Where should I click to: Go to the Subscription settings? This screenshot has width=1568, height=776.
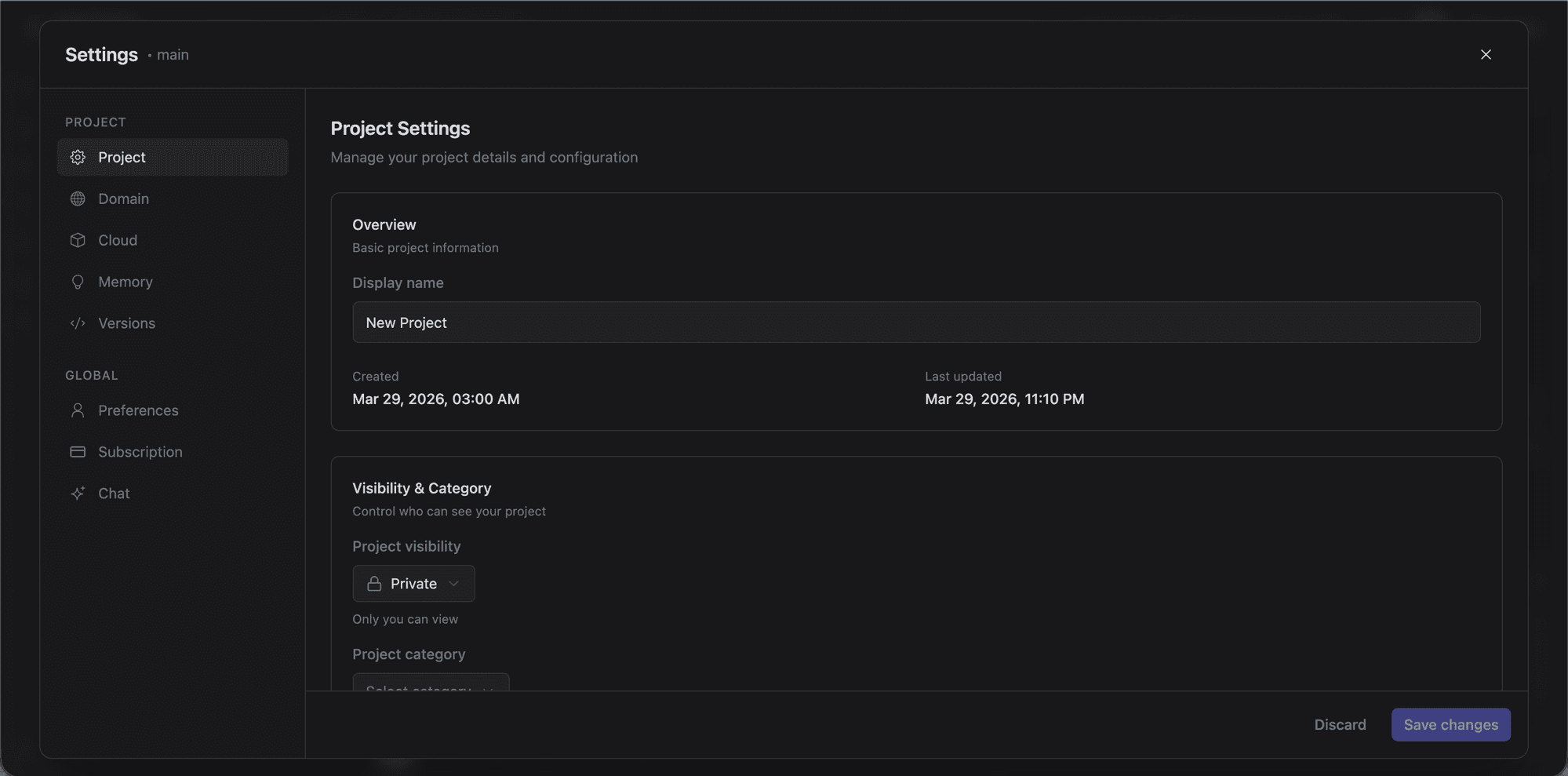173,452
